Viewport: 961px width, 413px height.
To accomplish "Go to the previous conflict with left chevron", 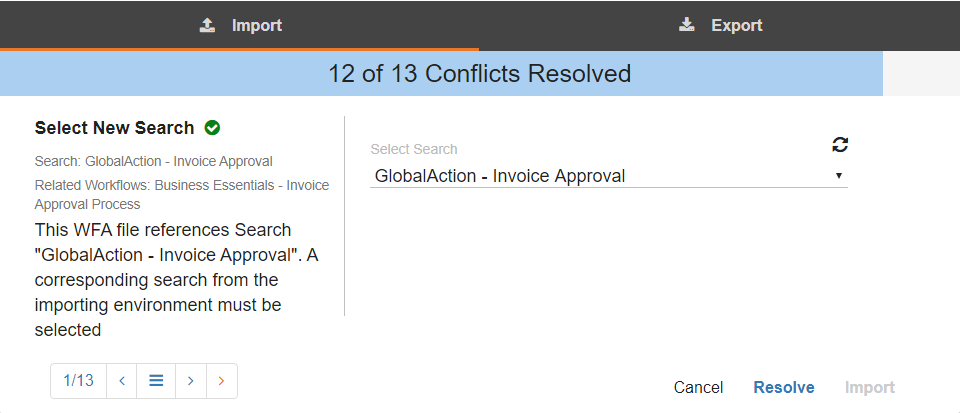I will pyautogui.click(x=121, y=381).
